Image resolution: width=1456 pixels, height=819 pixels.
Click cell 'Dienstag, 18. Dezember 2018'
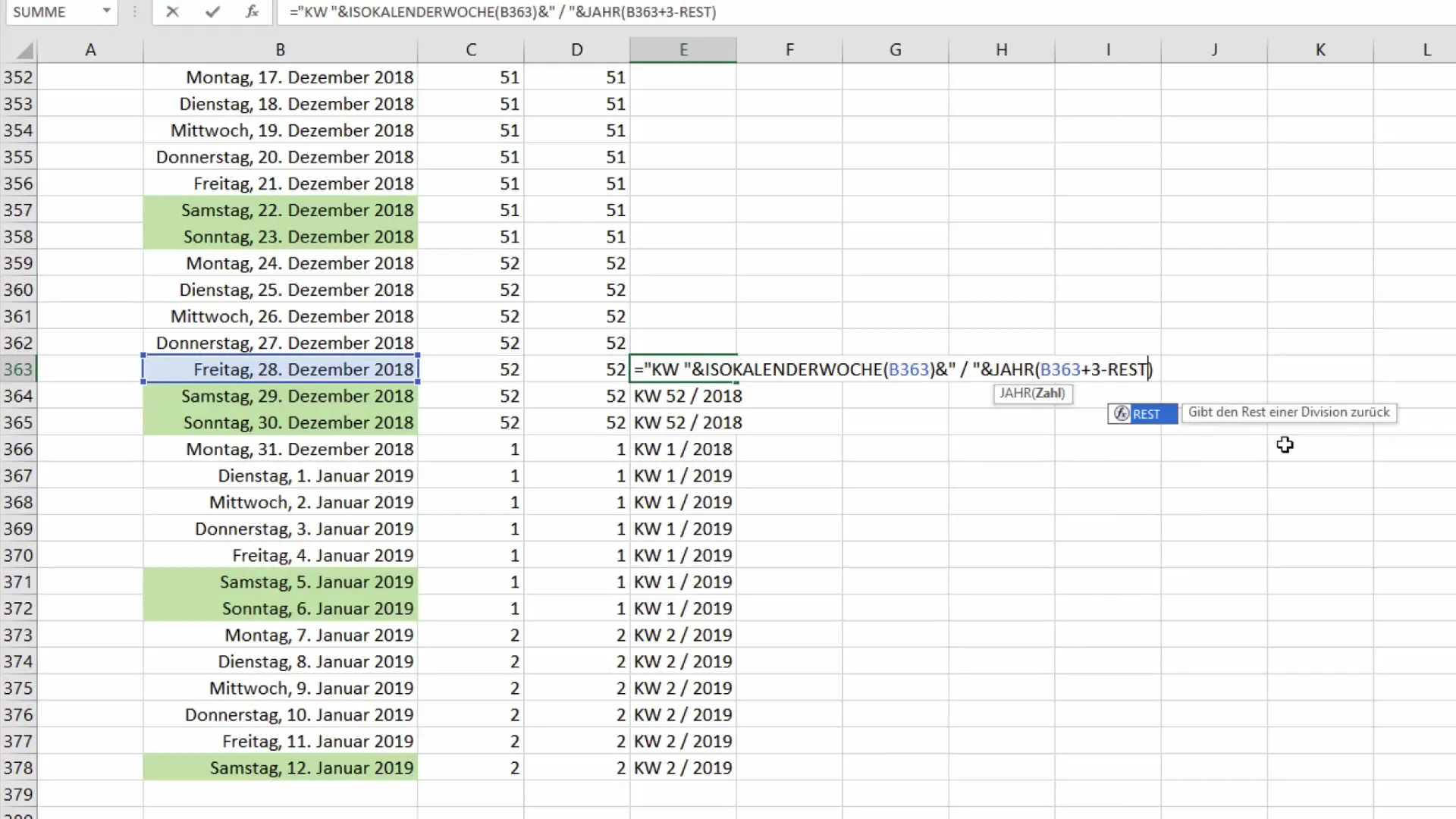coord(281,104)
